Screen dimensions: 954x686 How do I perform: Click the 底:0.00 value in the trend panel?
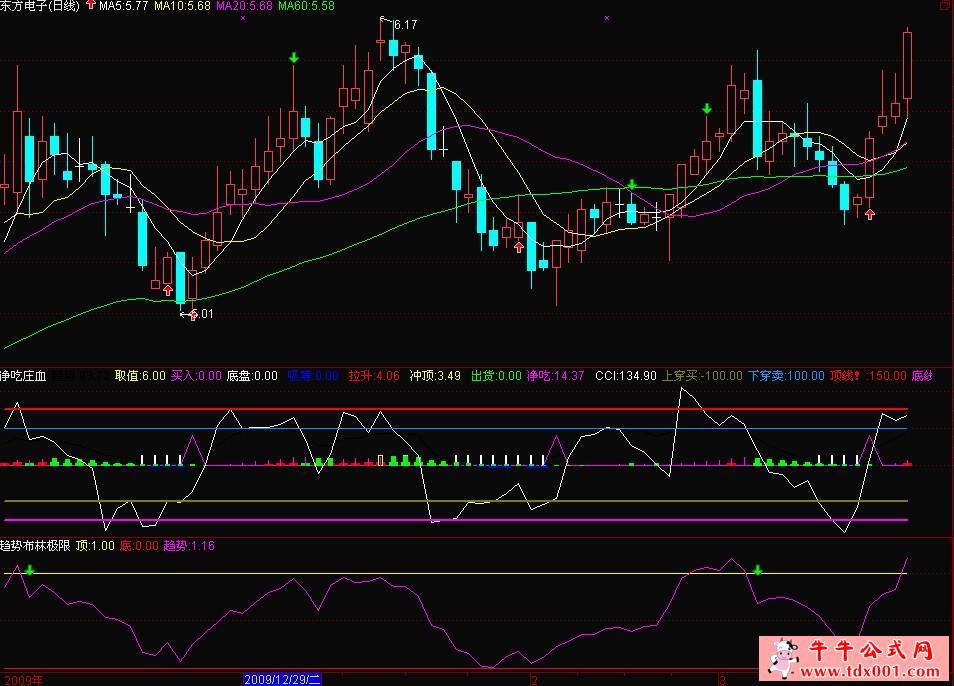[139, 546]
